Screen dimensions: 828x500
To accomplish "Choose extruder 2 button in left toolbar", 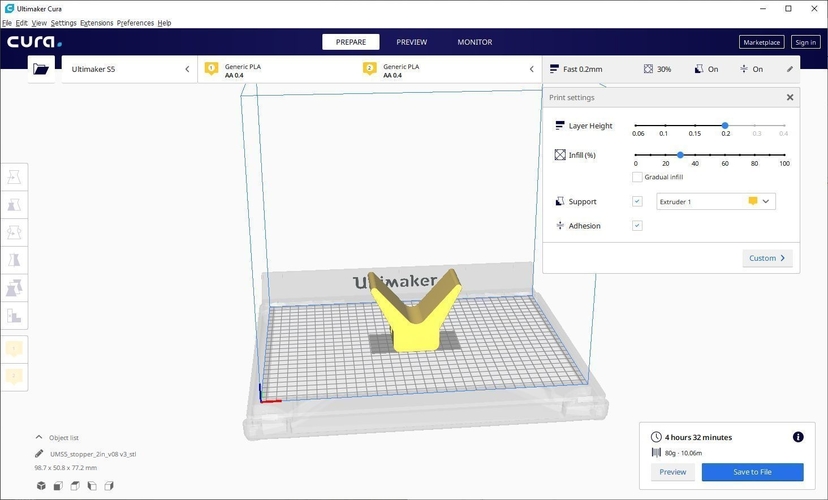I will pos(14,376).
